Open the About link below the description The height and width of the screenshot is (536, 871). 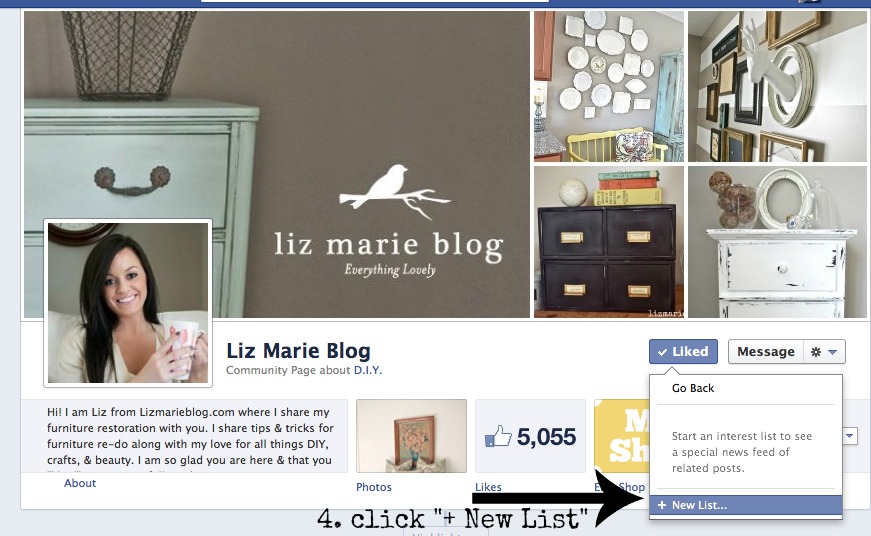pos(80,483)
